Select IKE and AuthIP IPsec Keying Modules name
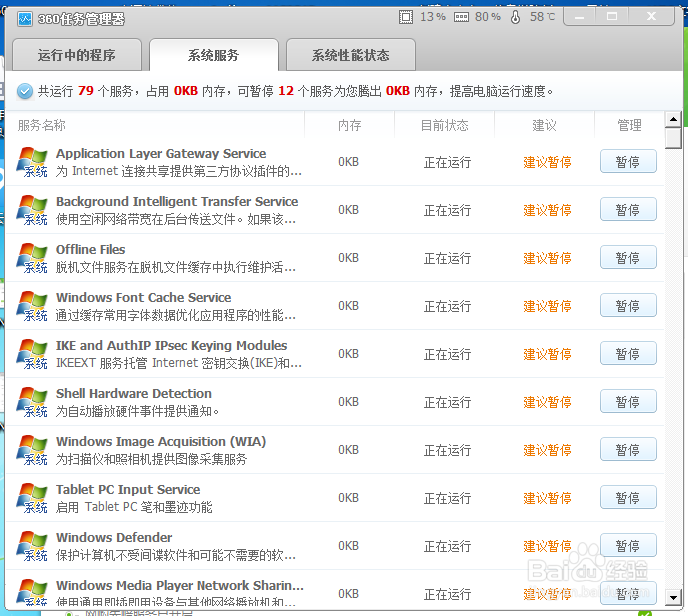Screen dimensions: 688x616 (172, 346)
